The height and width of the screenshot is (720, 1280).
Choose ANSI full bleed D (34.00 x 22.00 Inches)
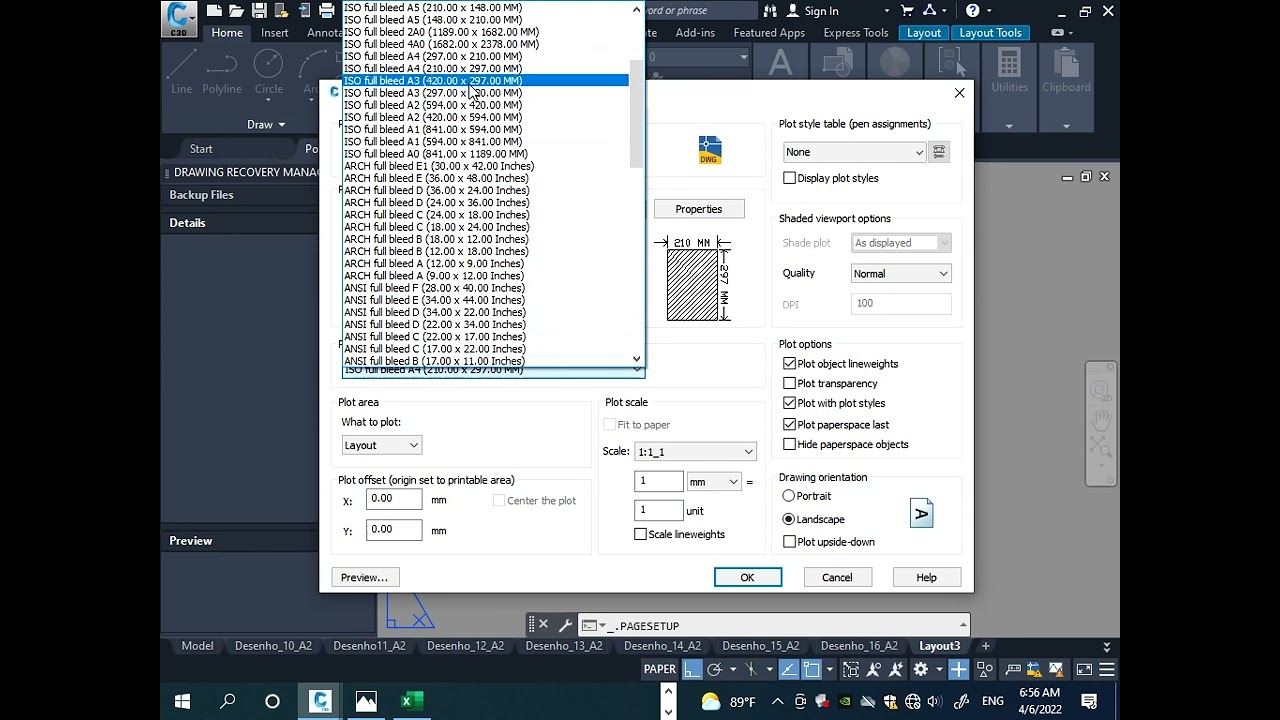tap(434, 312)
